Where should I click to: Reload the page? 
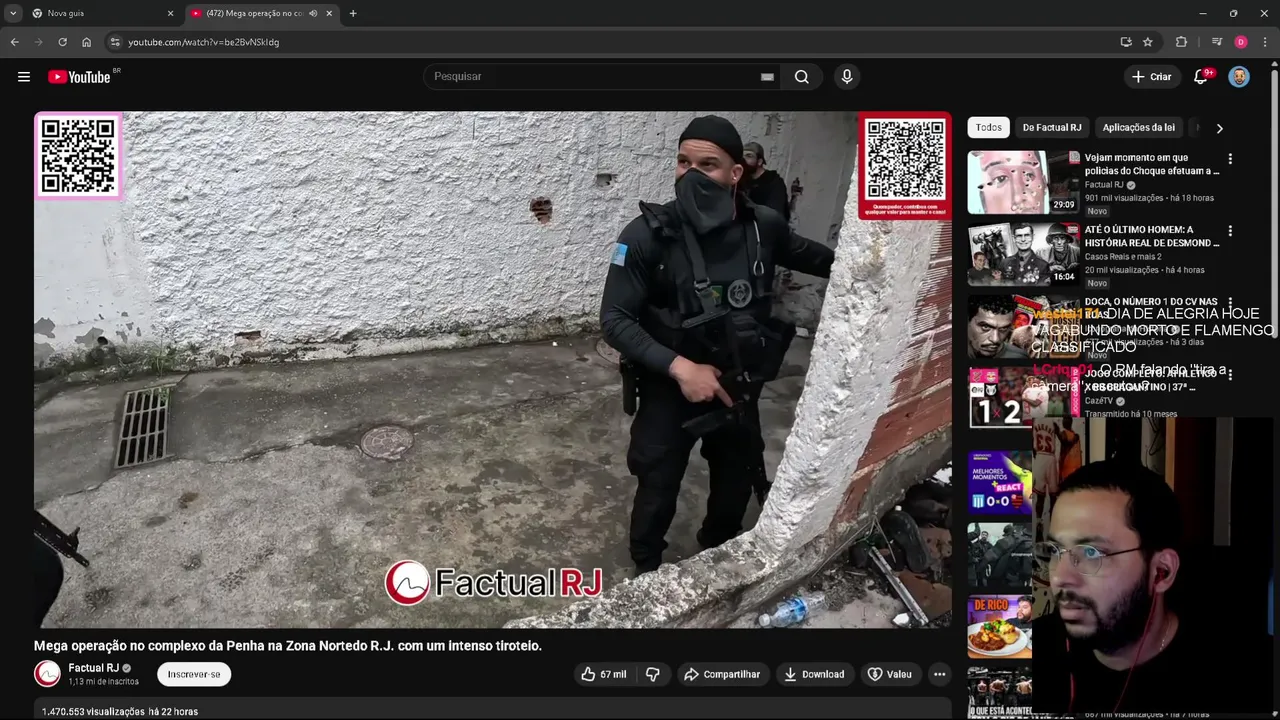tap(62, 42)
